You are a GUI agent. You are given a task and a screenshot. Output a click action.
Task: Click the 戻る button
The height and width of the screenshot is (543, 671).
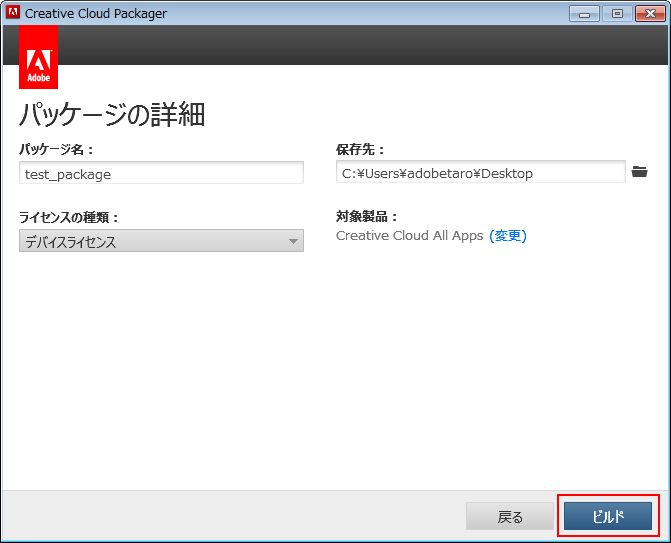(x=510, y=516)
